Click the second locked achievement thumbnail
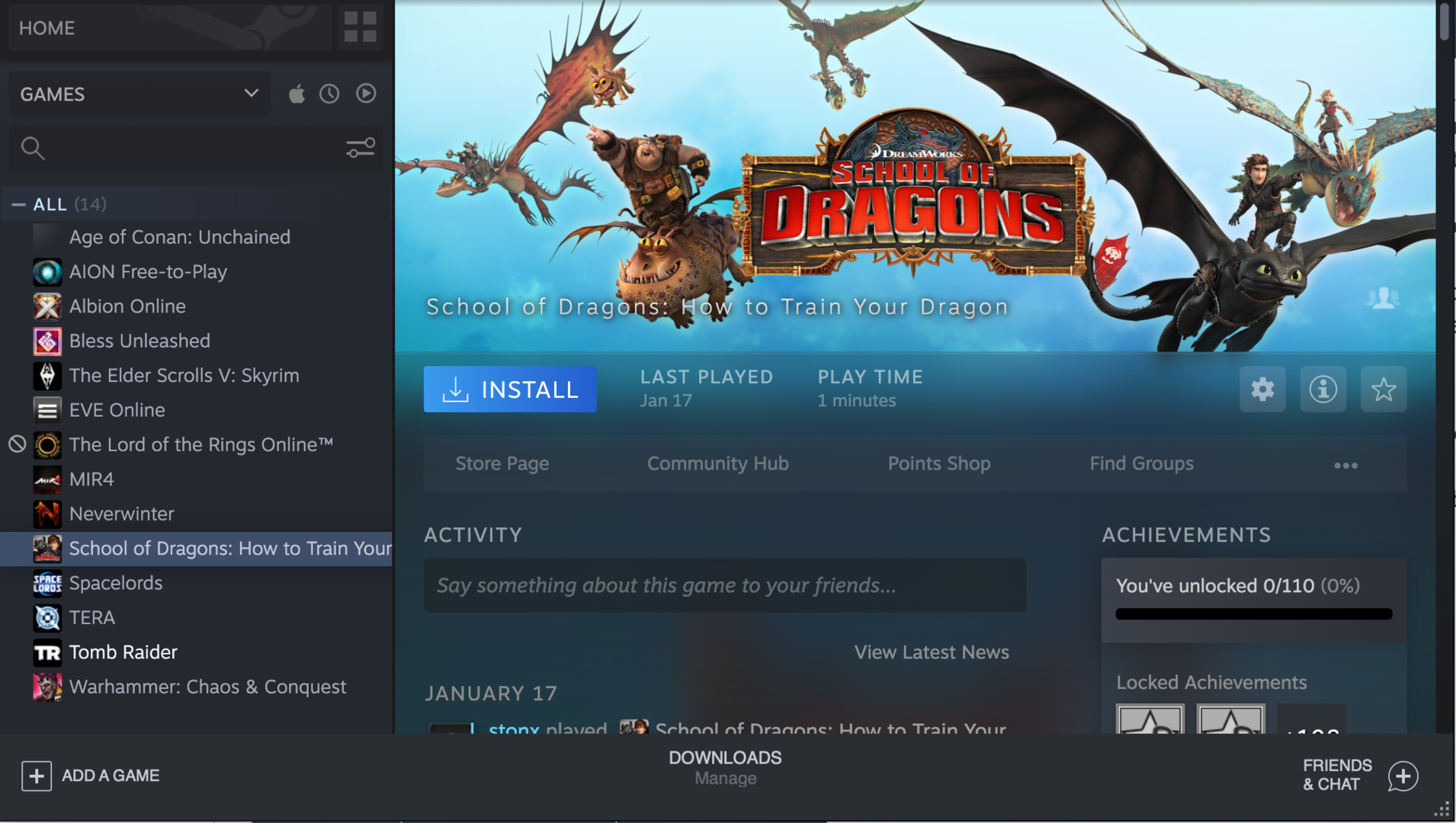This screenshot has height=823, width=1456. 1230,719
